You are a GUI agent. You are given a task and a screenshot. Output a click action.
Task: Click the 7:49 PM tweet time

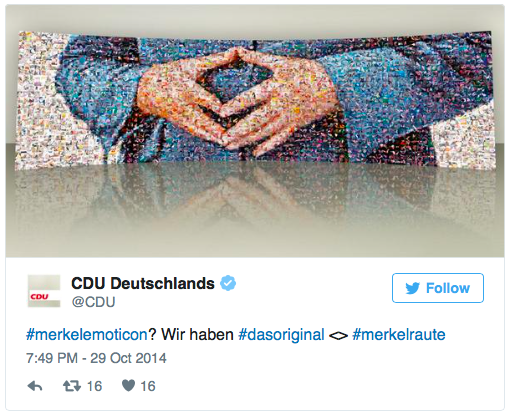click(52, 358)
